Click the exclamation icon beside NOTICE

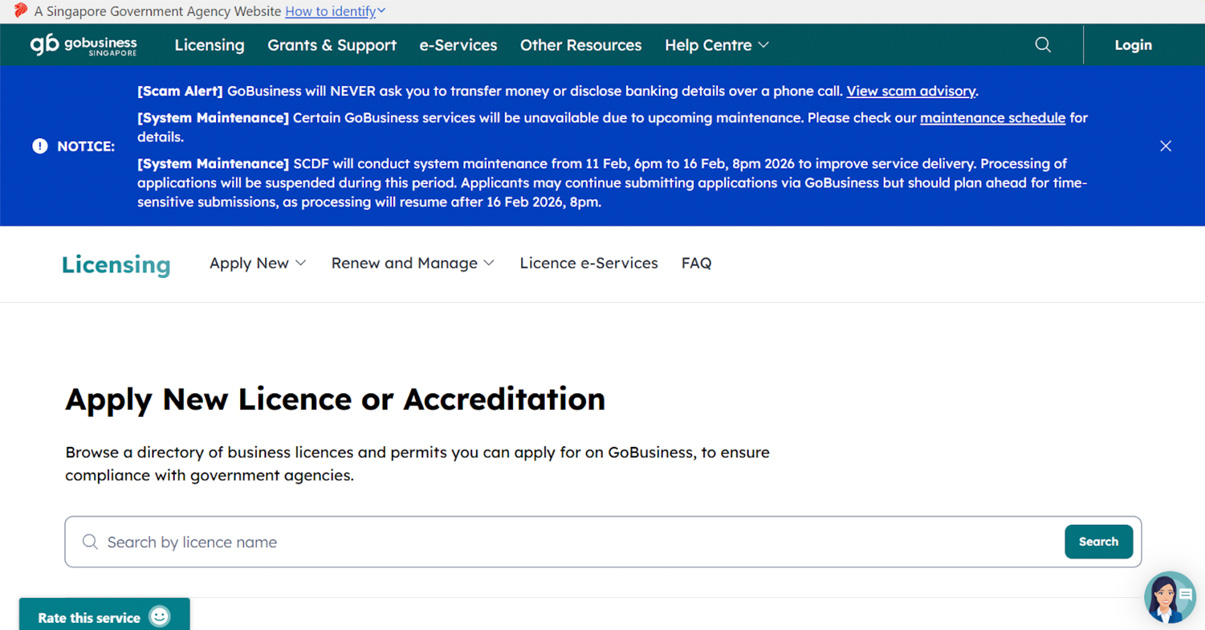(x=39, y=145)
